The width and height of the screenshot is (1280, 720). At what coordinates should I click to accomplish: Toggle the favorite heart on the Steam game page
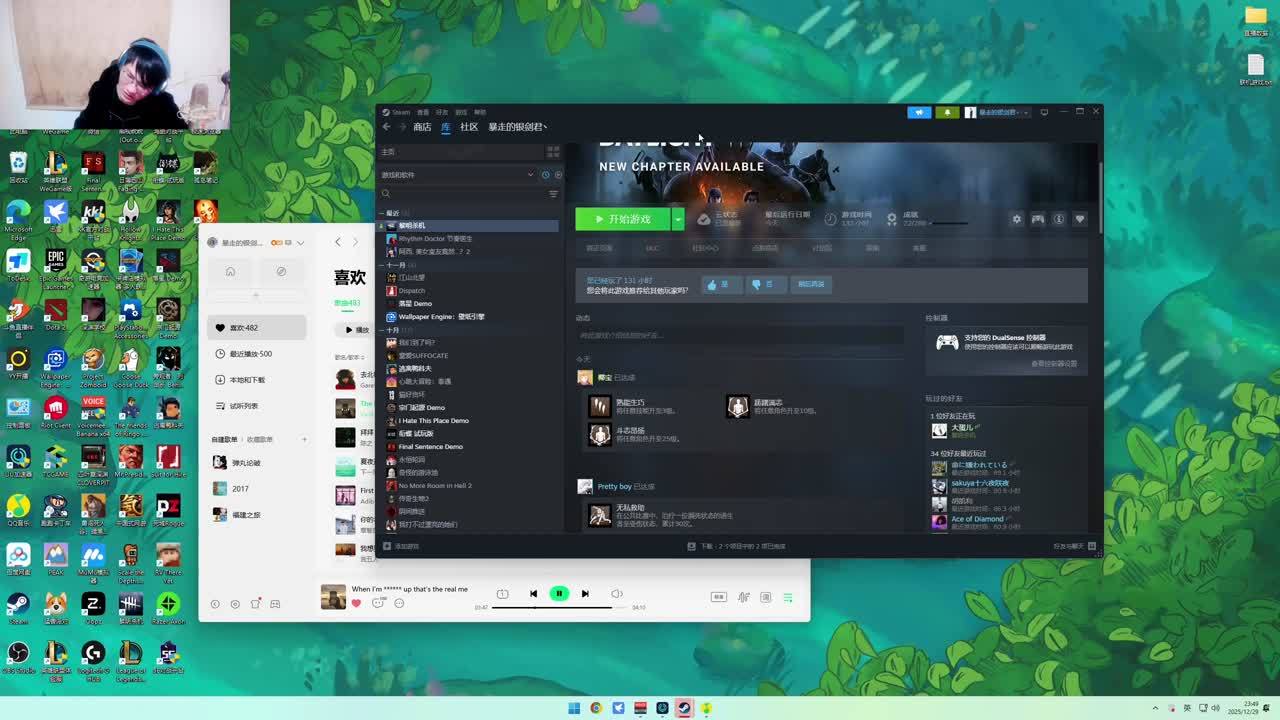coord(1079,219)
